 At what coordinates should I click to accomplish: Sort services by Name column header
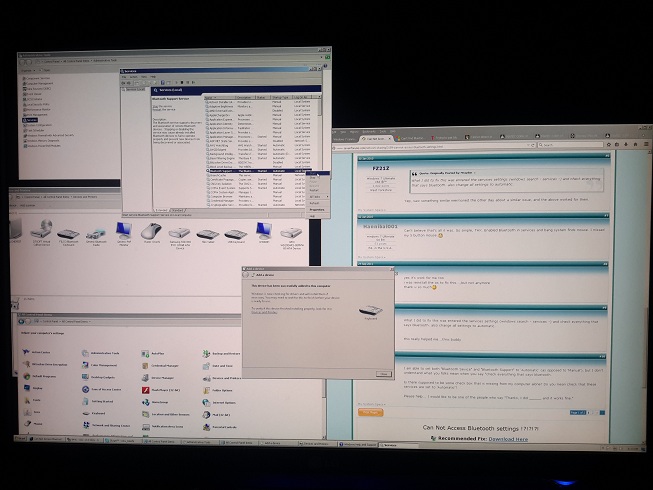[x=220, y=97]
